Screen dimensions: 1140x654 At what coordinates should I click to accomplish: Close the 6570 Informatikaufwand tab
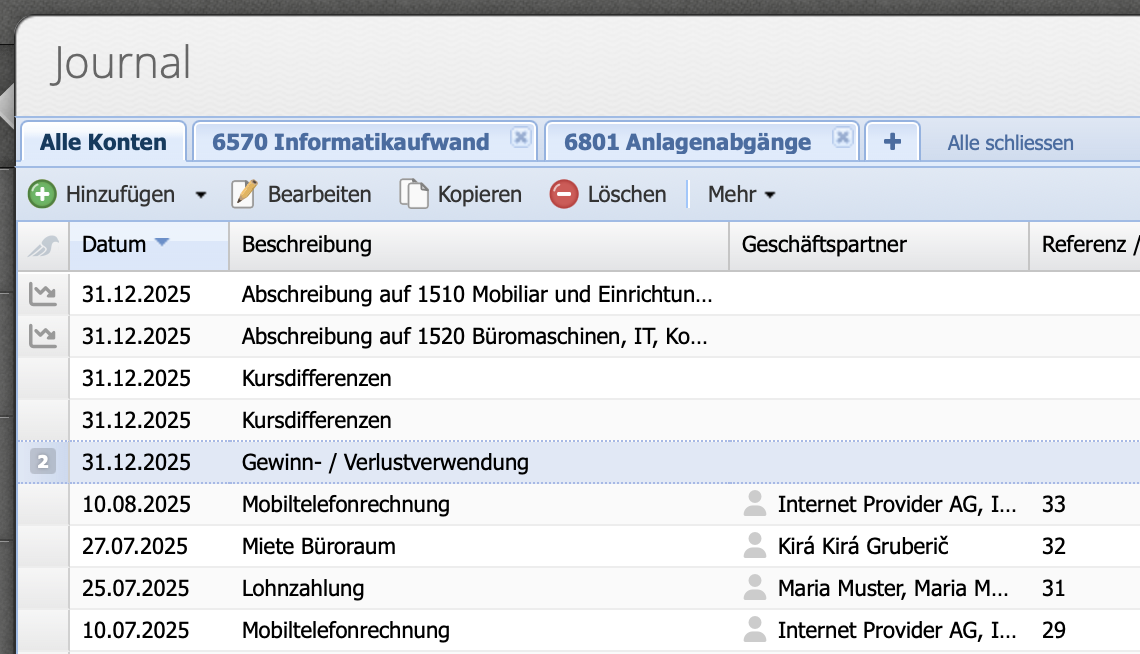click(x=520, y=137)
